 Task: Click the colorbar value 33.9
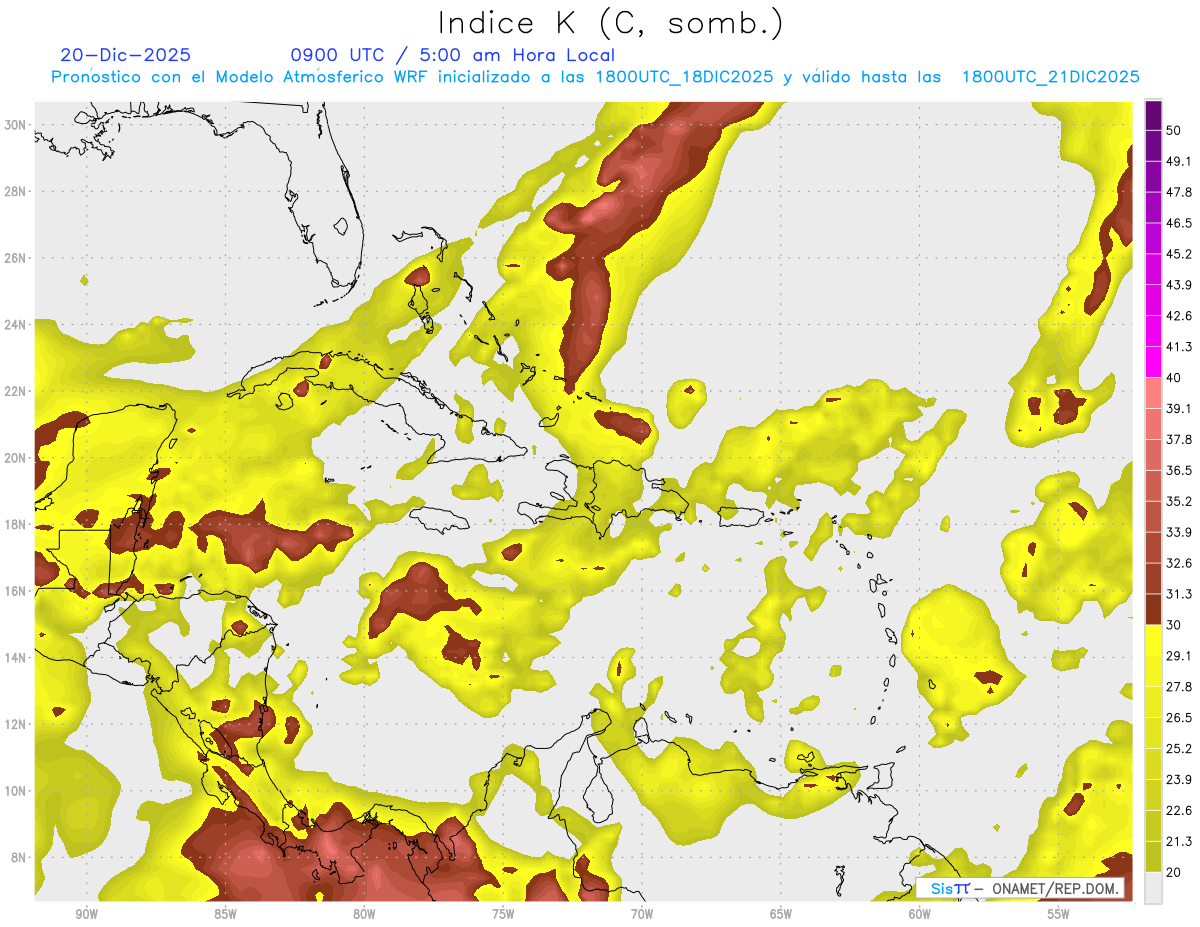click(x=1179, y=532)
